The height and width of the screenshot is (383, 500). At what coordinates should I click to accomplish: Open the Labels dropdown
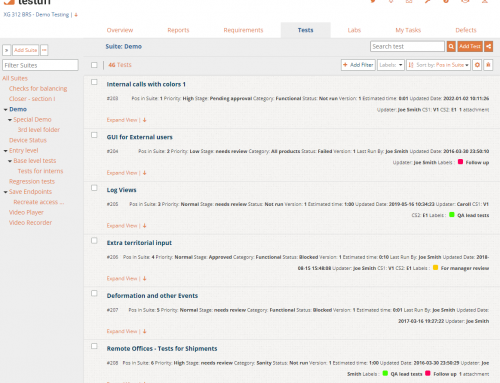coord(391,65)
